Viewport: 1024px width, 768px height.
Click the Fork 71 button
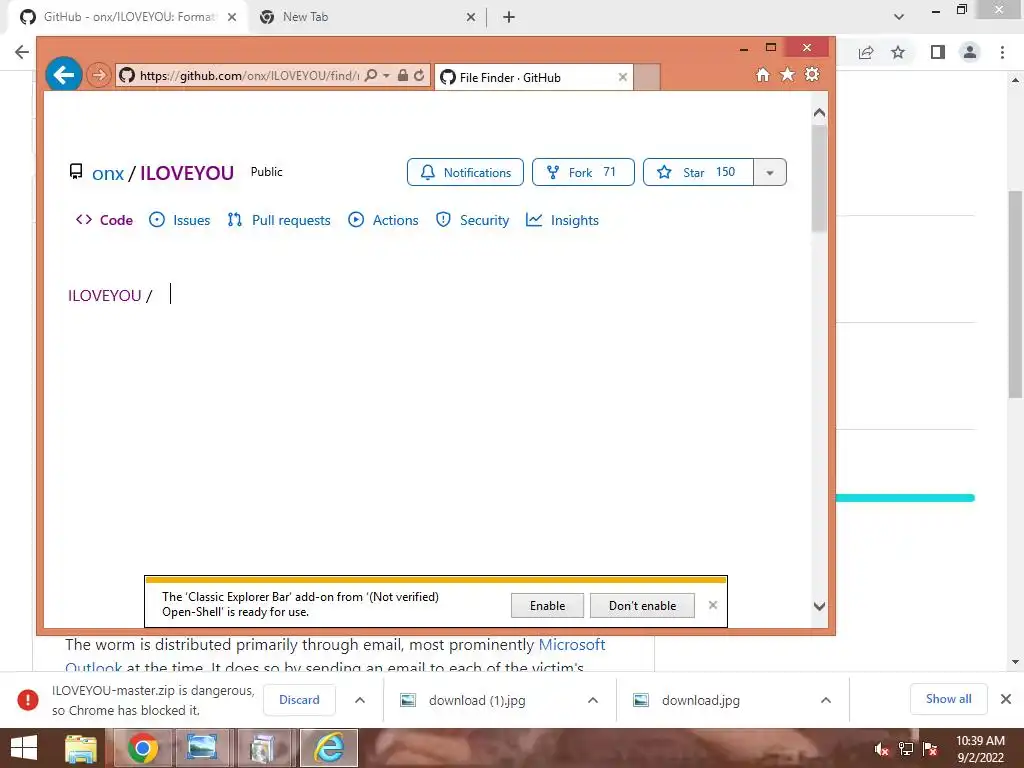[583, 172]
